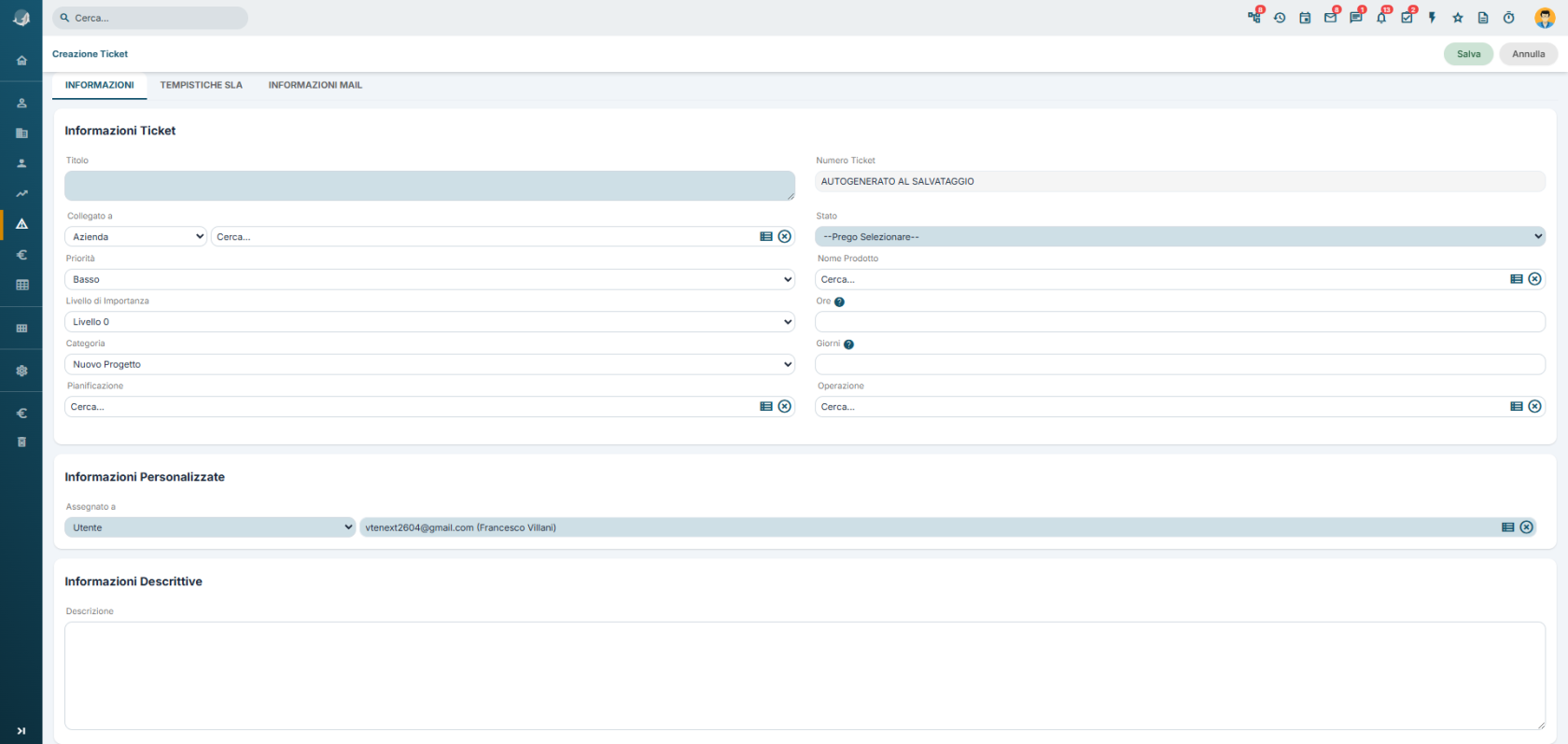The width and height of the screenshot is (1568, 744).
Task: Click the Creazione Ticket breadcrumb
Action: tap(90, 54)
